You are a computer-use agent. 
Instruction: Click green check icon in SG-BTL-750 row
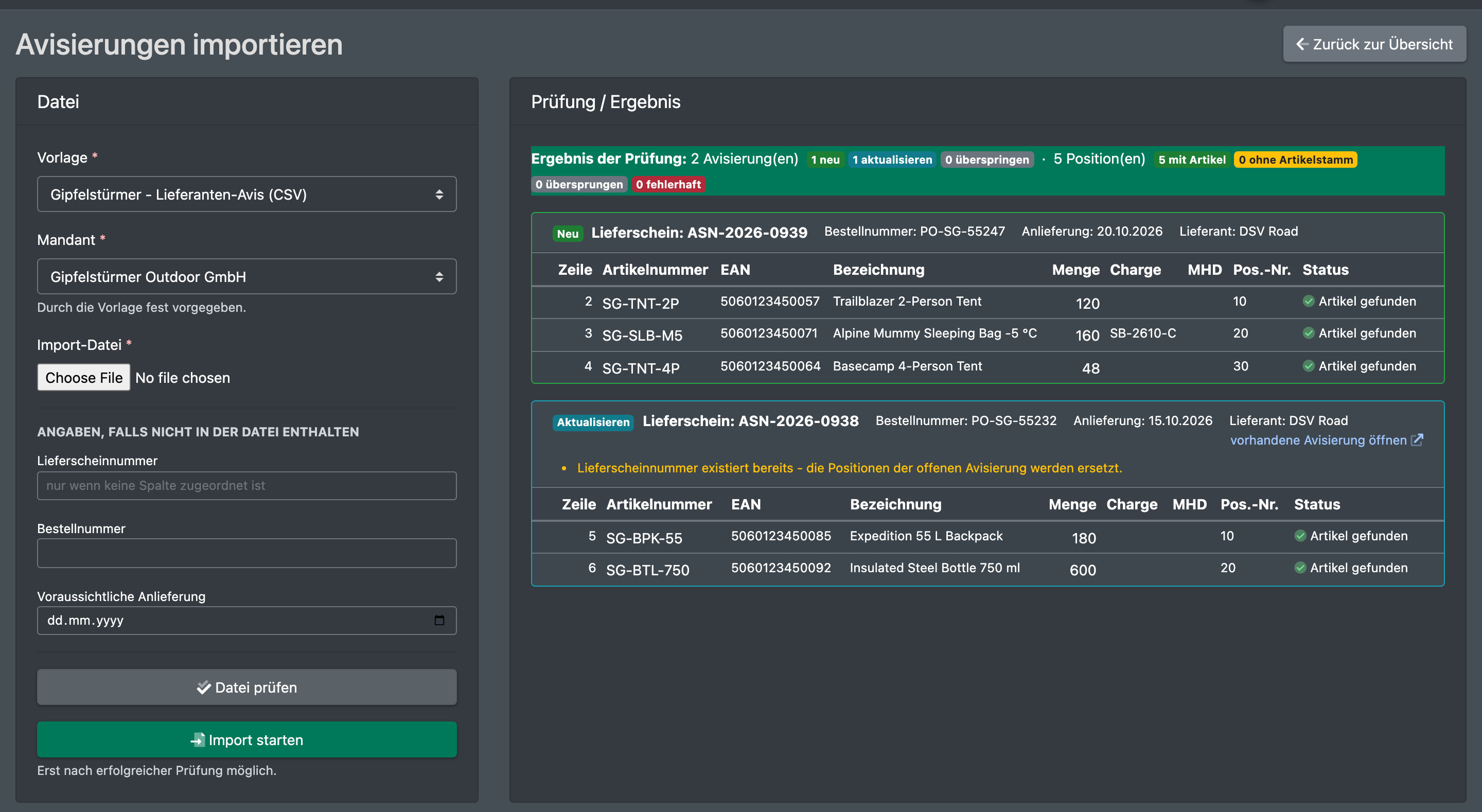[x=1300, y=568]
